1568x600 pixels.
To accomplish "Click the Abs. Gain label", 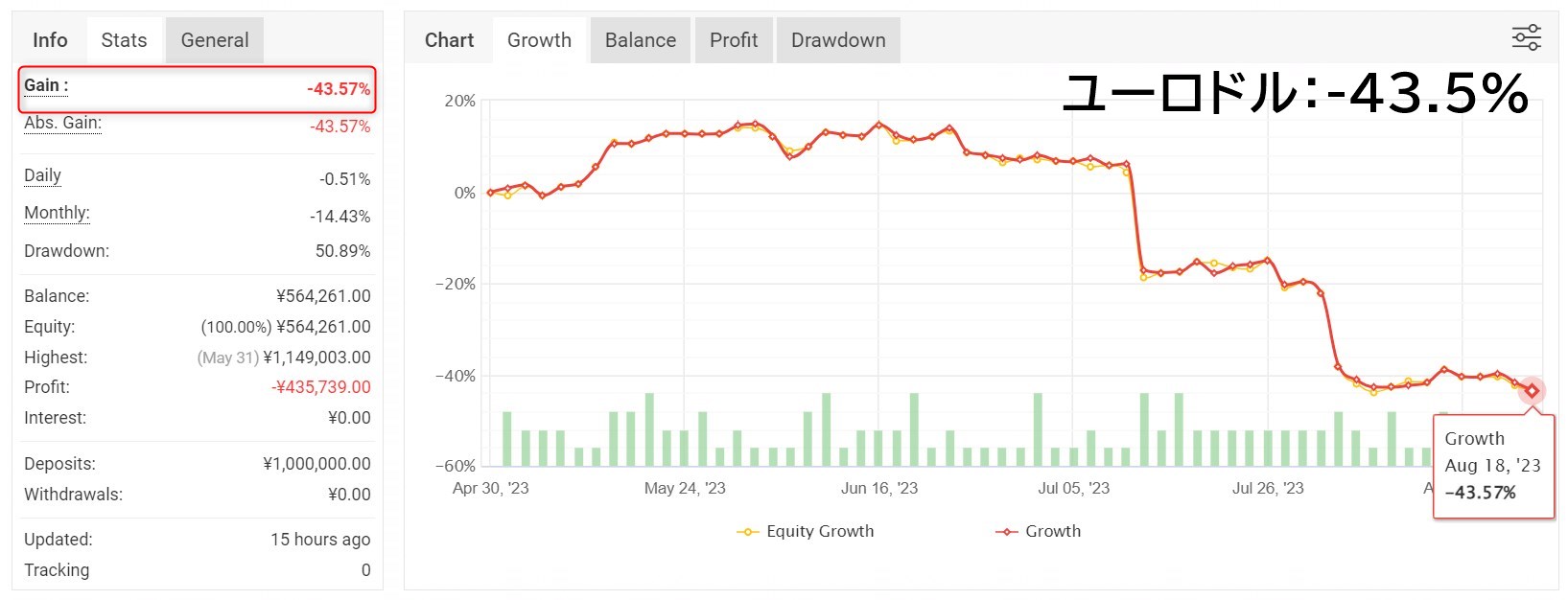I will [62, 123].
